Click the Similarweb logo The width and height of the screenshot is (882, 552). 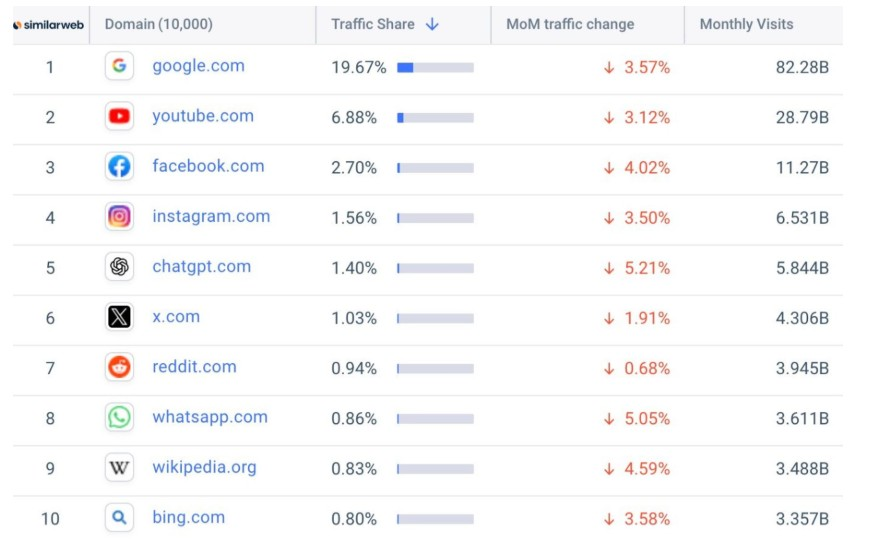(x=48, y=24)
